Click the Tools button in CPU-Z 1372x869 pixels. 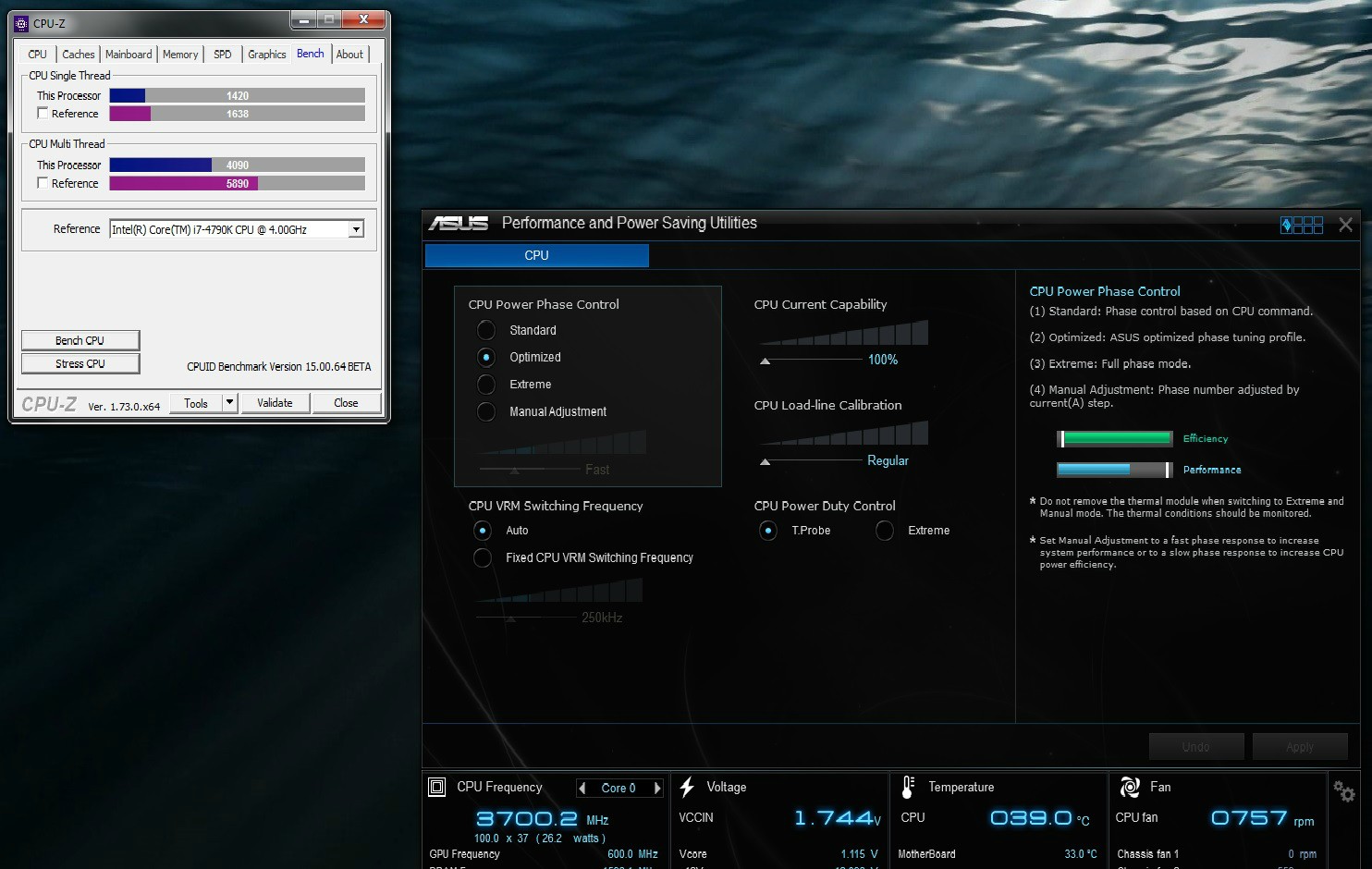(x=196, y=402)
